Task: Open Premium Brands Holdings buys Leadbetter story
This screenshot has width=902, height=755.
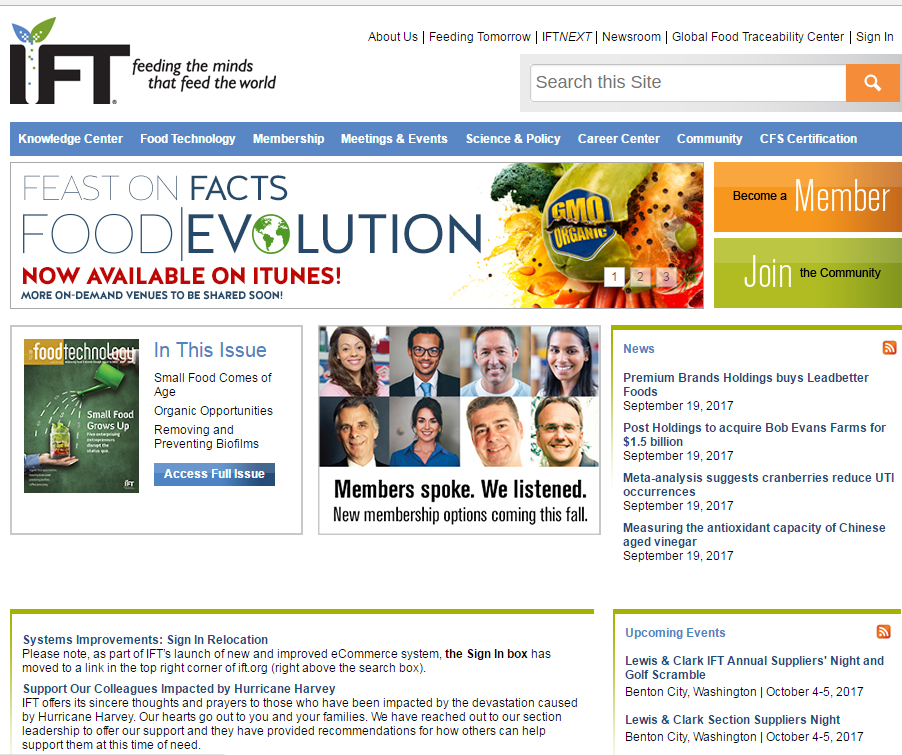Action: point(746,384)
